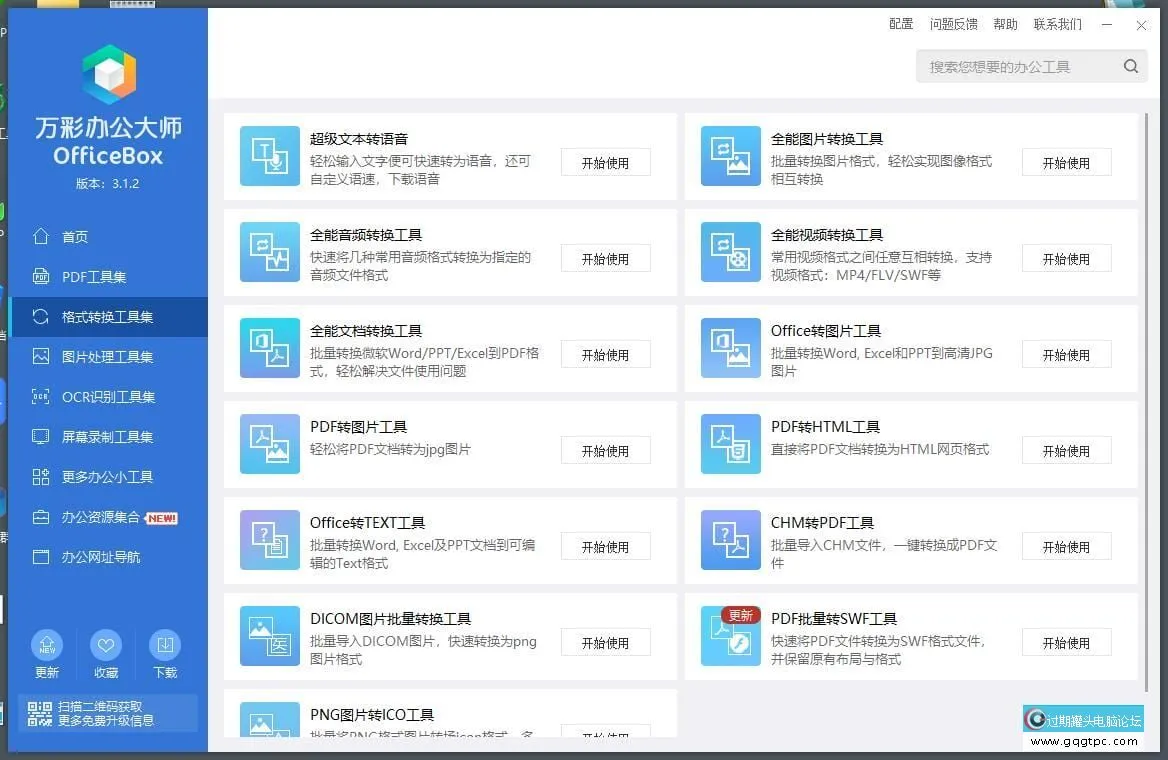Click the 全能音频转换工具 icon
Viewport: 1168px width, 760px height.
click(270, 252)
